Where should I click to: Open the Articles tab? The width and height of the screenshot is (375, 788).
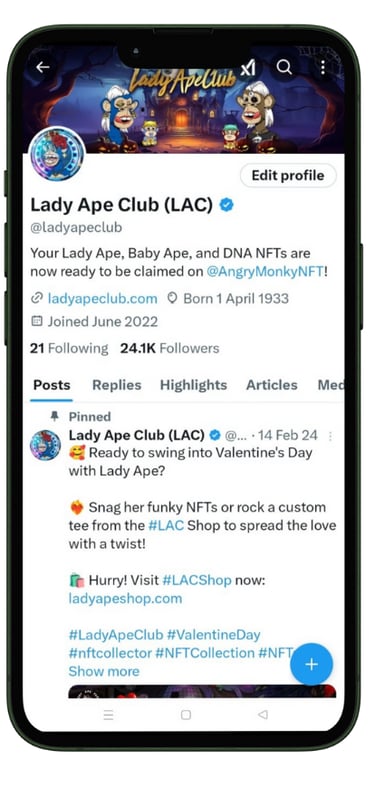tap(271, 385)
